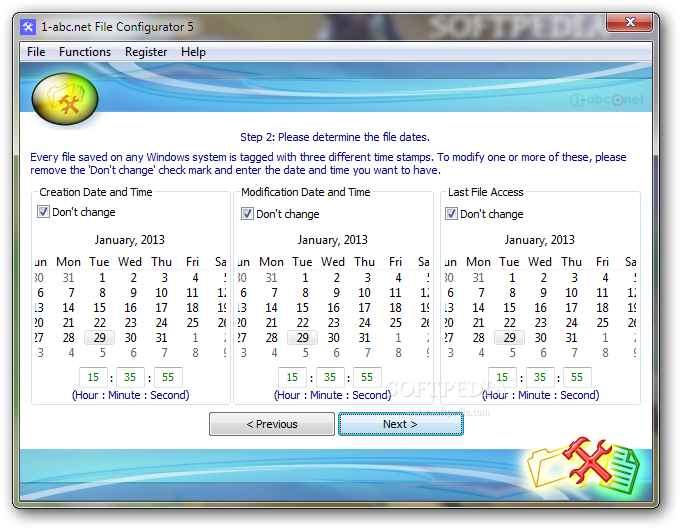Viewport: 680px width, 529px height.
Task: Pick January 10 in Creation calendar
Action: [161, 293]
